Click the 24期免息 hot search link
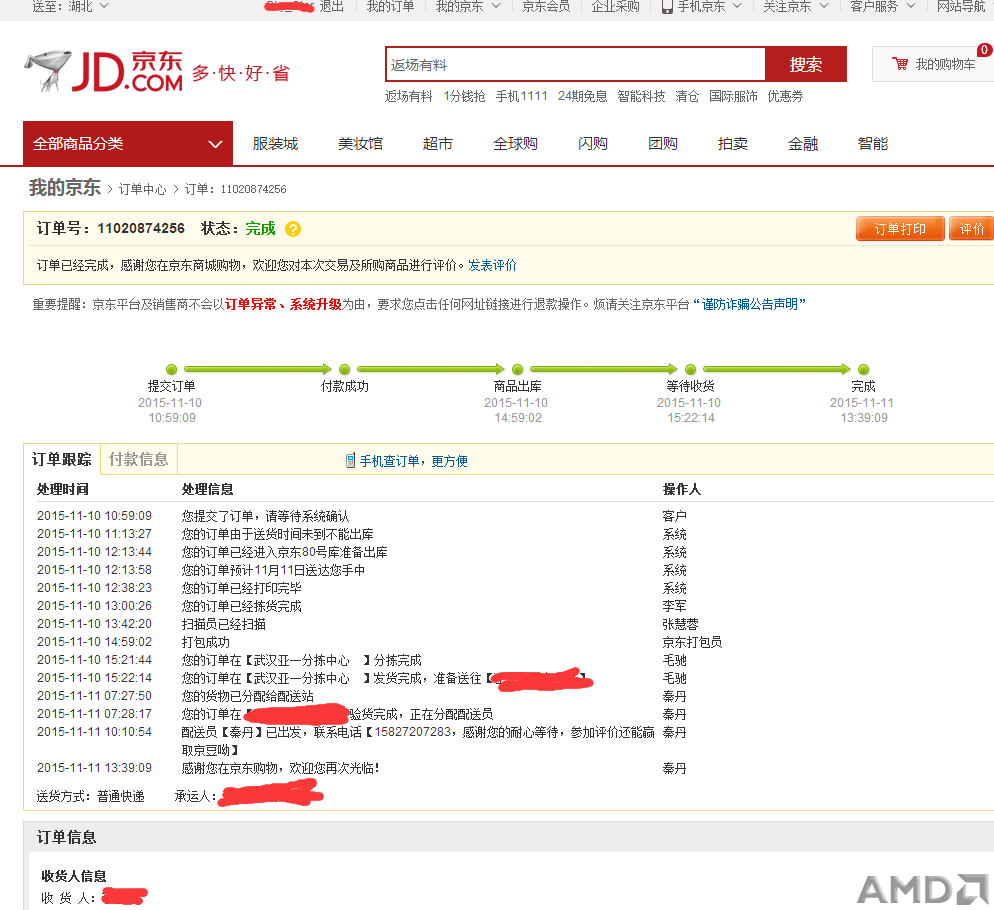This screenshot has width=994, height=910. (x=583, y=96)
